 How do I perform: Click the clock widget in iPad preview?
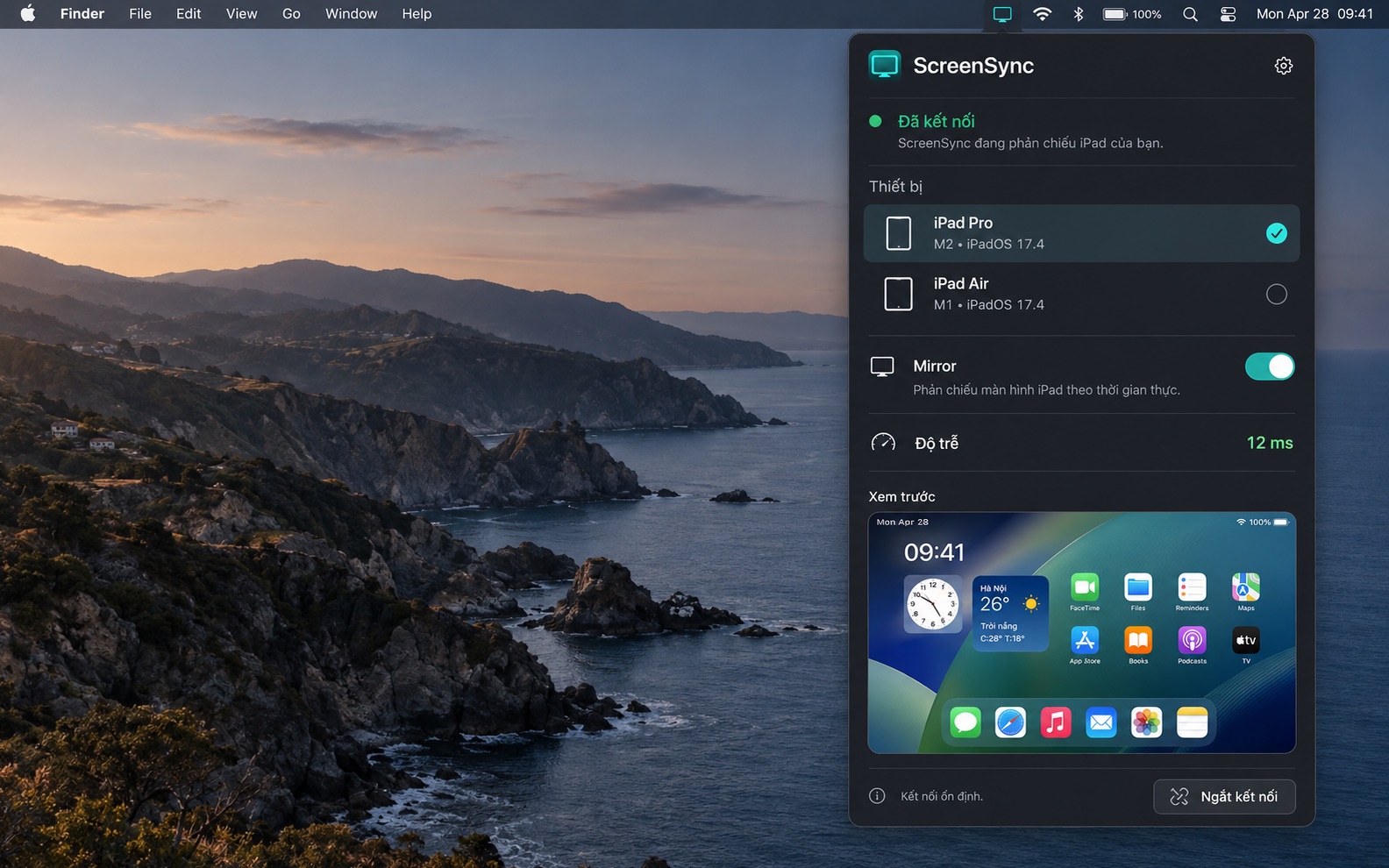(932, 605)
